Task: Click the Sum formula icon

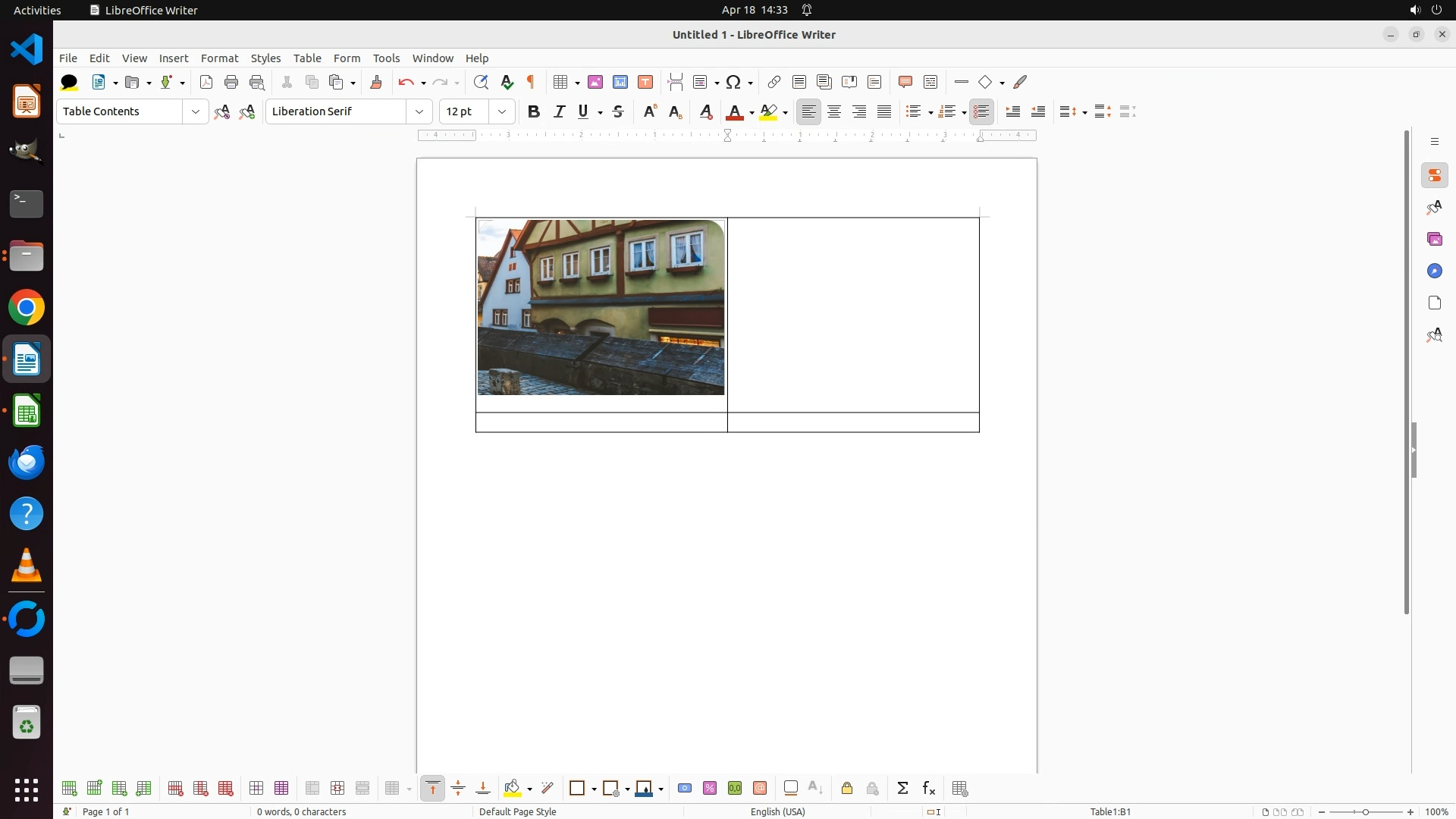Action: click(902, 789)
